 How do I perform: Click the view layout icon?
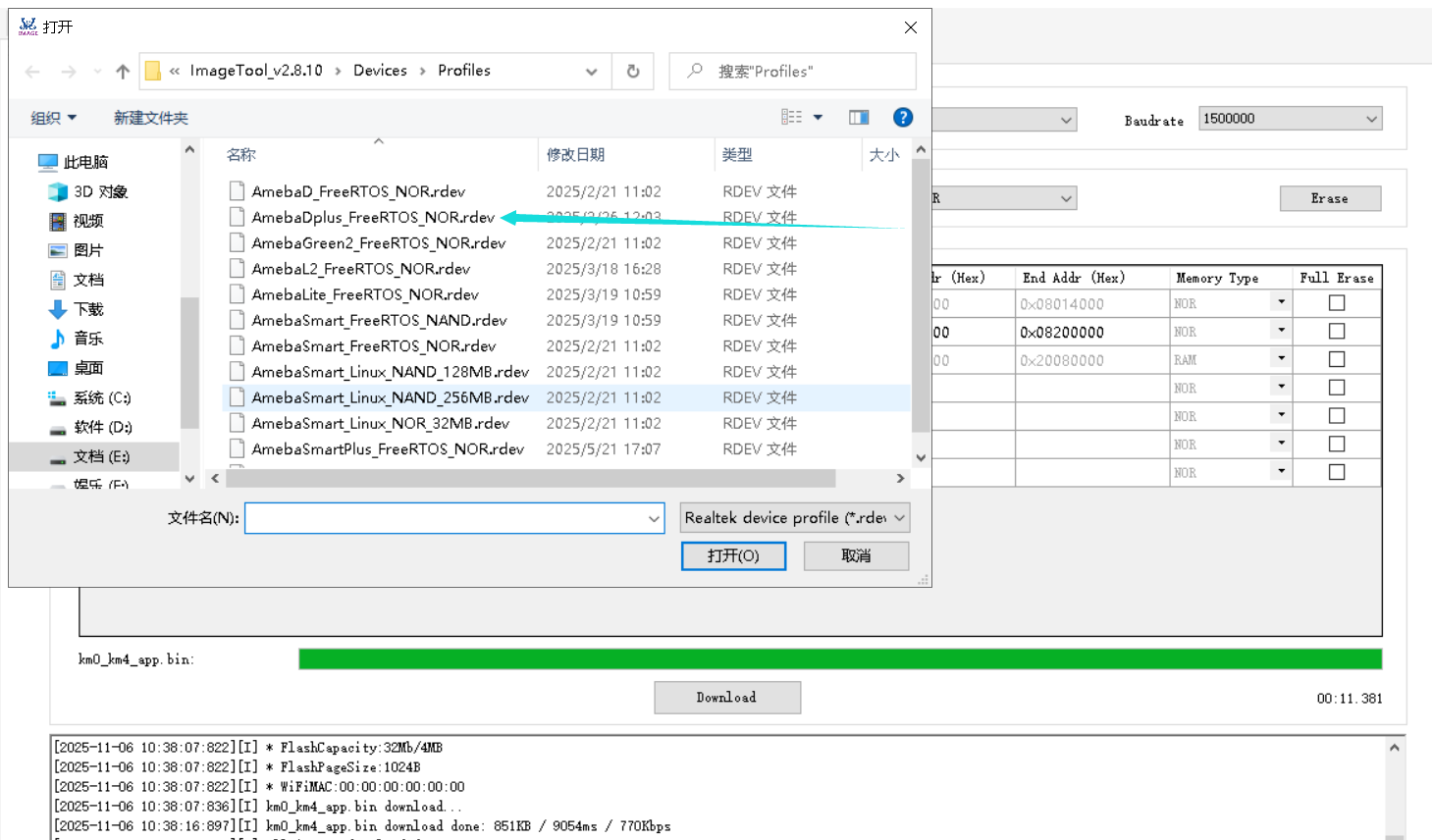792,118
